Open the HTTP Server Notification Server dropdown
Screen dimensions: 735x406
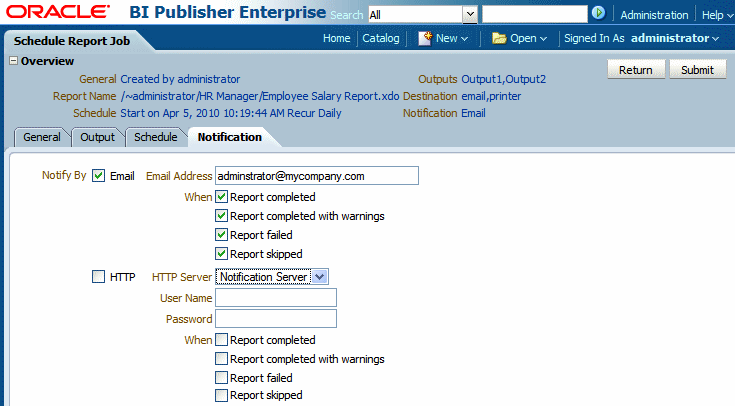[320, 277]
